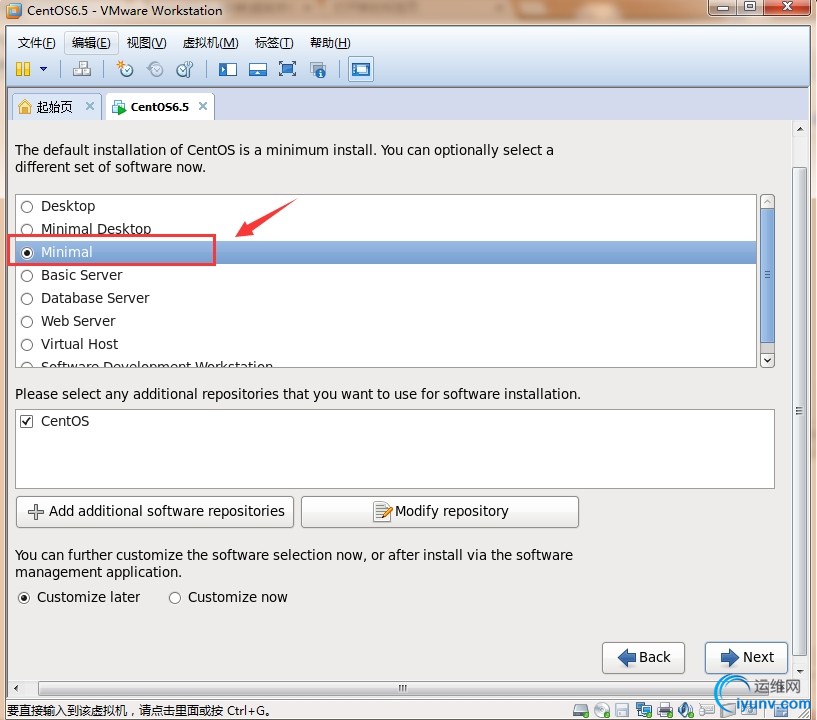
Task: Click the Modify repository button
Action: (440, 512)
